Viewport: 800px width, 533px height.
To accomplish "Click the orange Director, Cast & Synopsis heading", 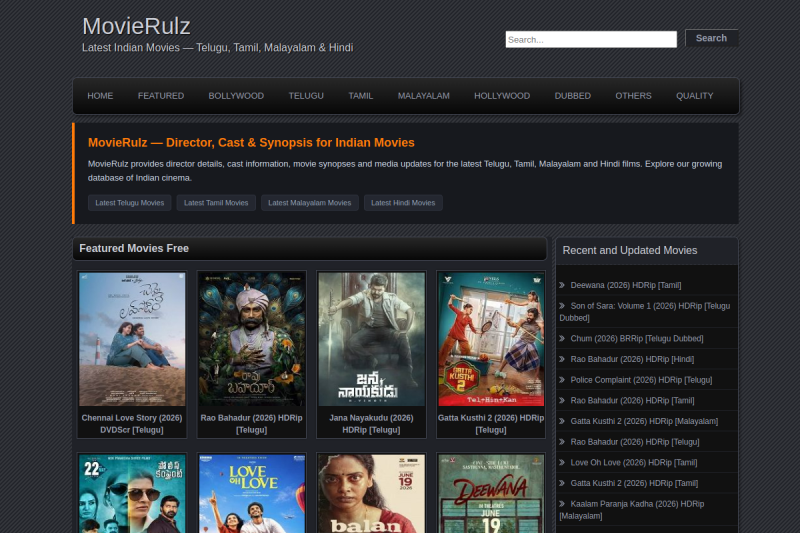I will (x=251, y=143).
